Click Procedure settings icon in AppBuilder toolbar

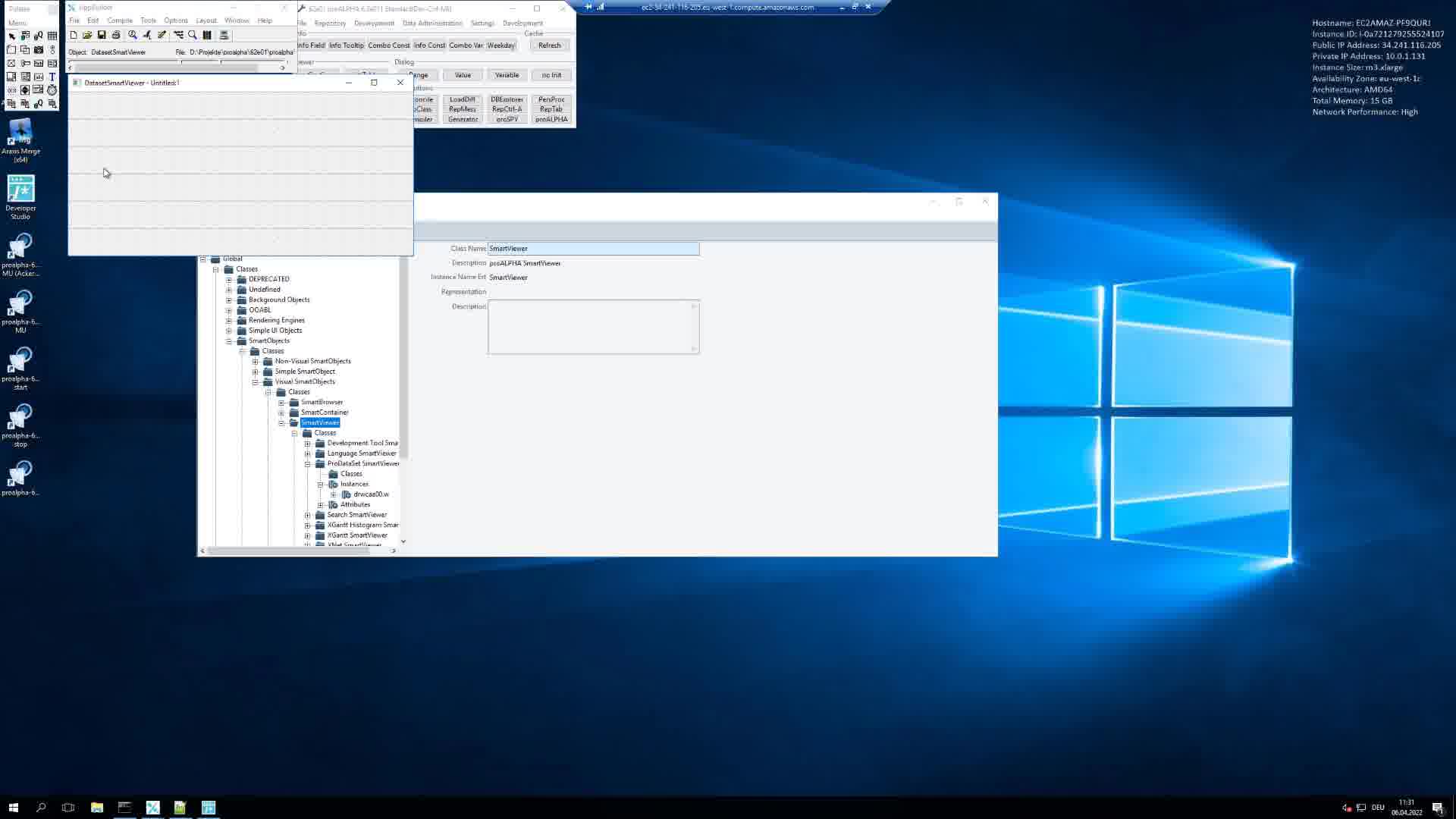(x=133, y=35)
